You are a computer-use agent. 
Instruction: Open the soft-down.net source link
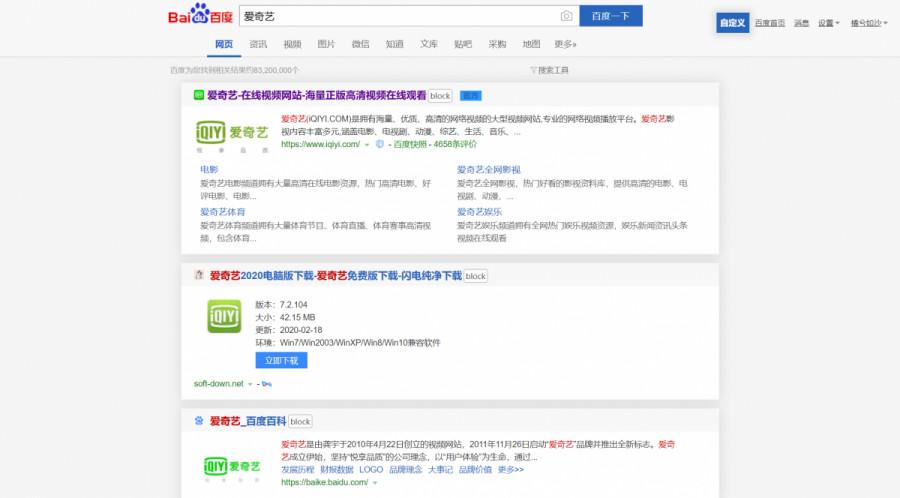[219, 384]
